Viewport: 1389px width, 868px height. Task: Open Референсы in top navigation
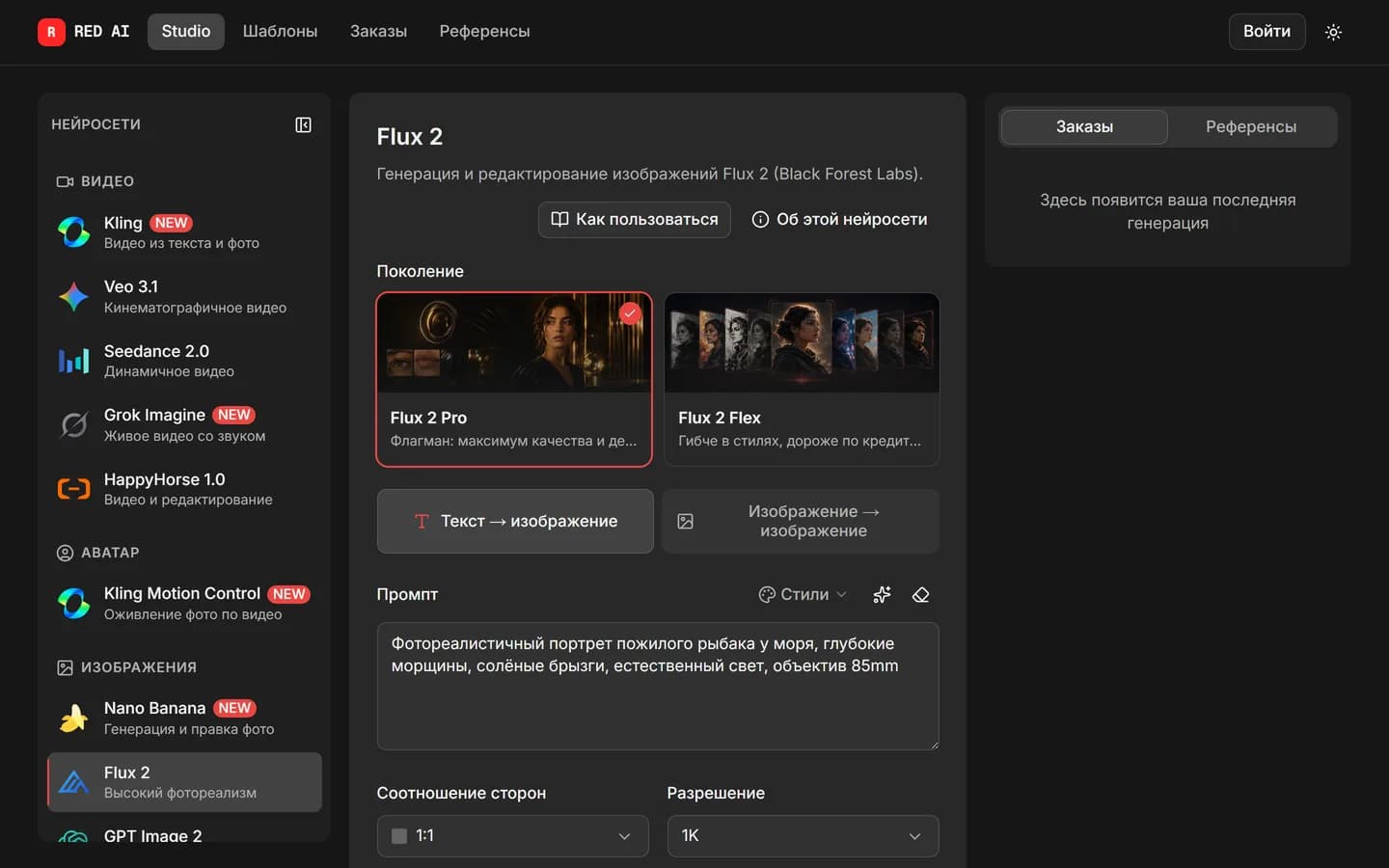pyautogui.click(x=484, y=32)
